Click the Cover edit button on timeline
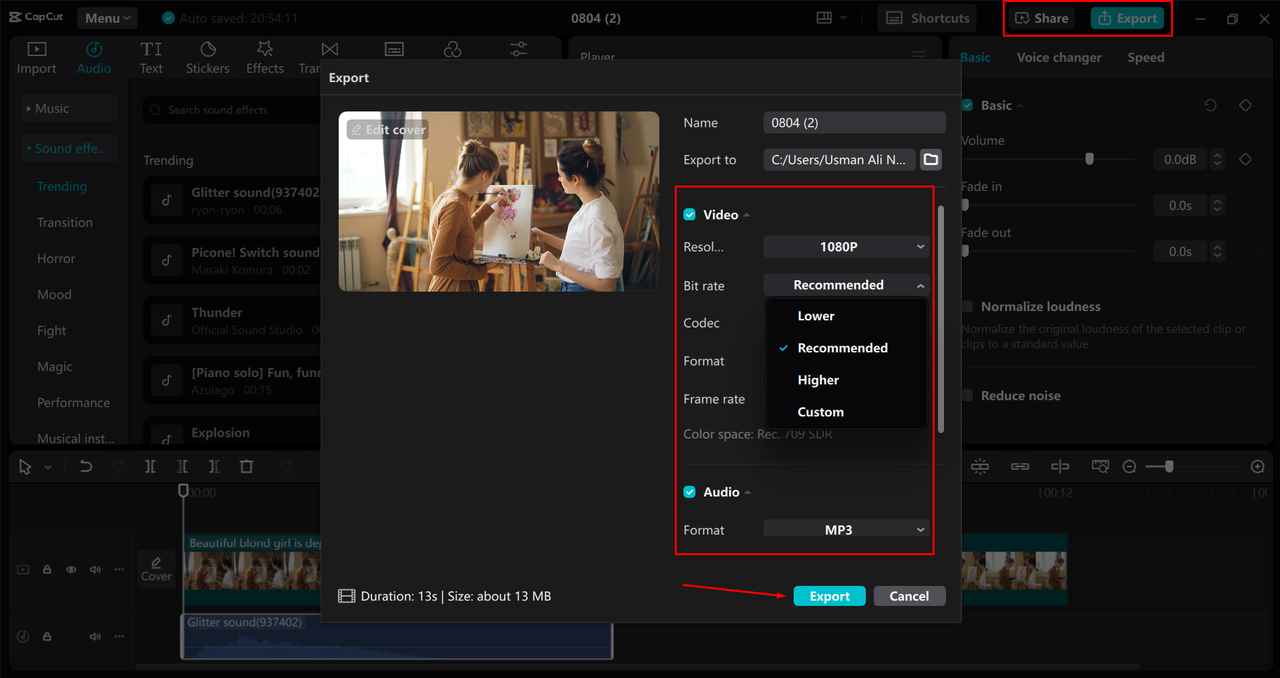Screen dimensions: 1280x678 click(156, 569)
